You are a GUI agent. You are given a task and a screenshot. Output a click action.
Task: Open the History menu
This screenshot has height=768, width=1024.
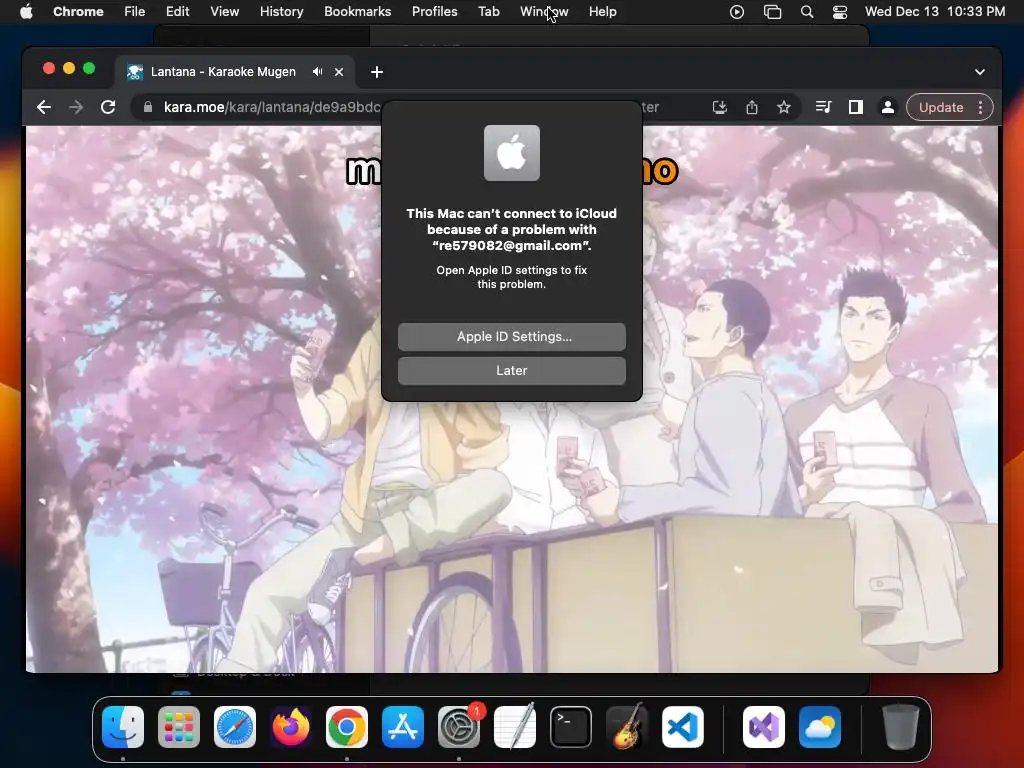(x=281, y=12)
